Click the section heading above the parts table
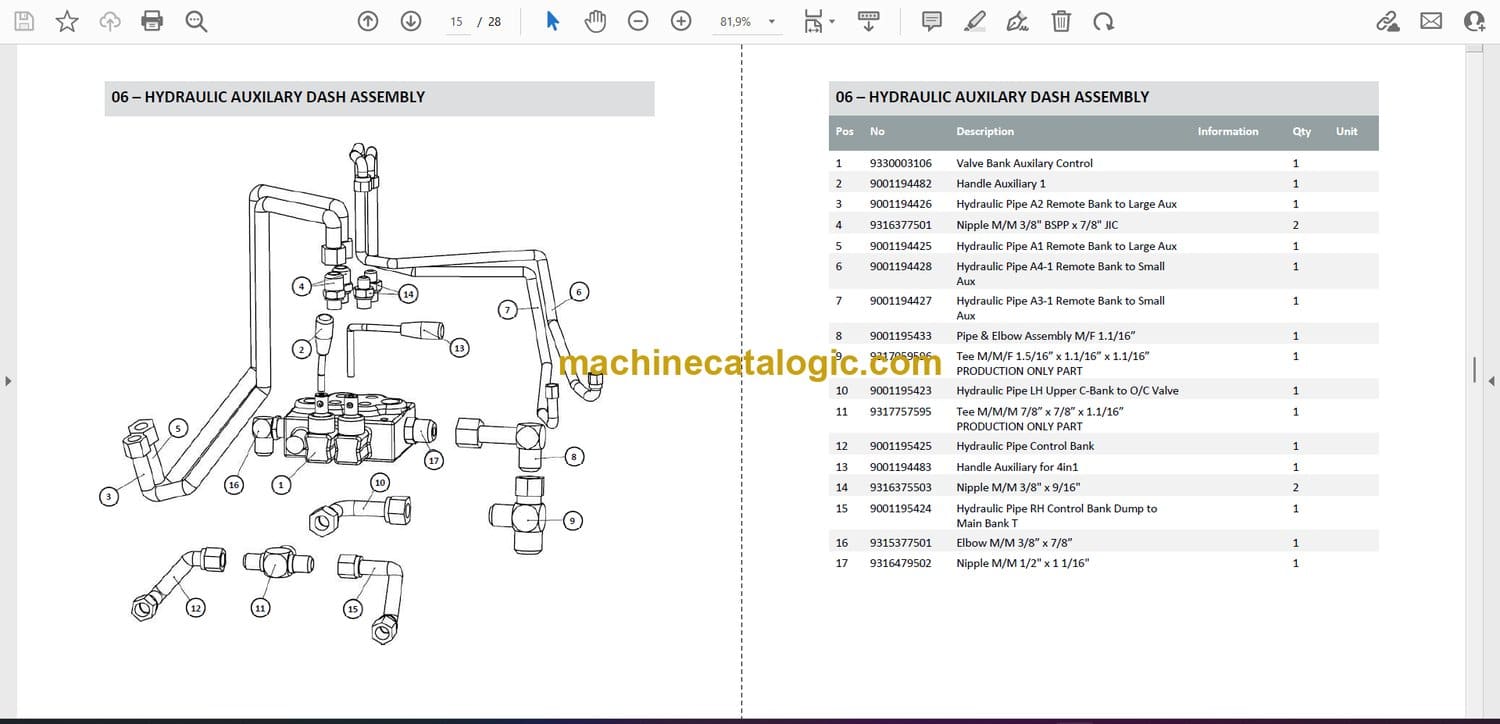Screen dimensions: 1500x724 tap(992, 97)
